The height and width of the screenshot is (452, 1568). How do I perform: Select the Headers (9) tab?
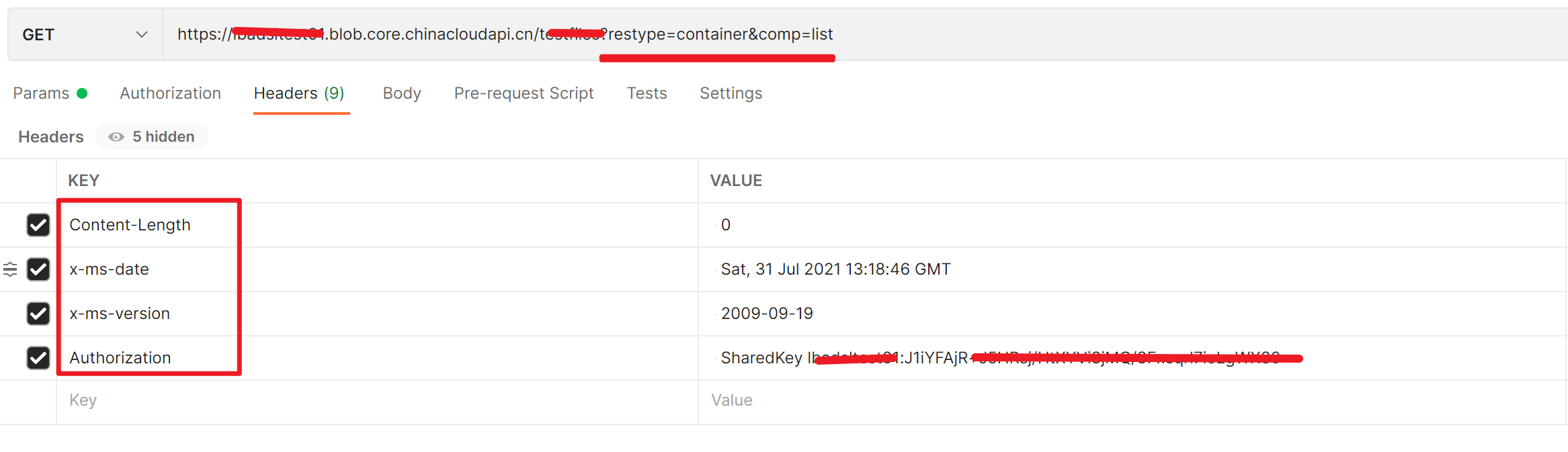pyautogui.click(x=299, y=93)
